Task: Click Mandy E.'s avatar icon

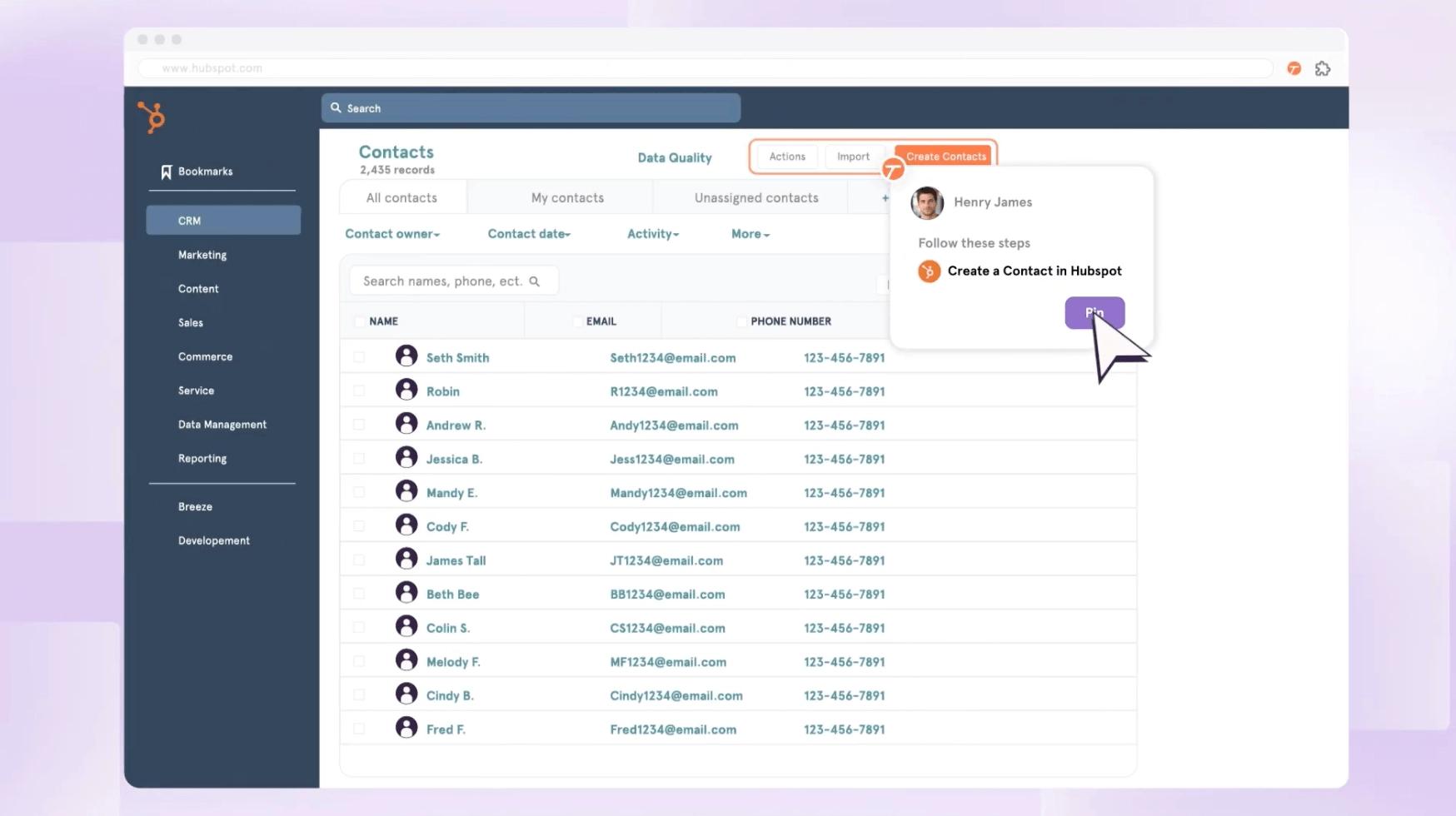Action: pyautogui.click(x=406, y=491)
